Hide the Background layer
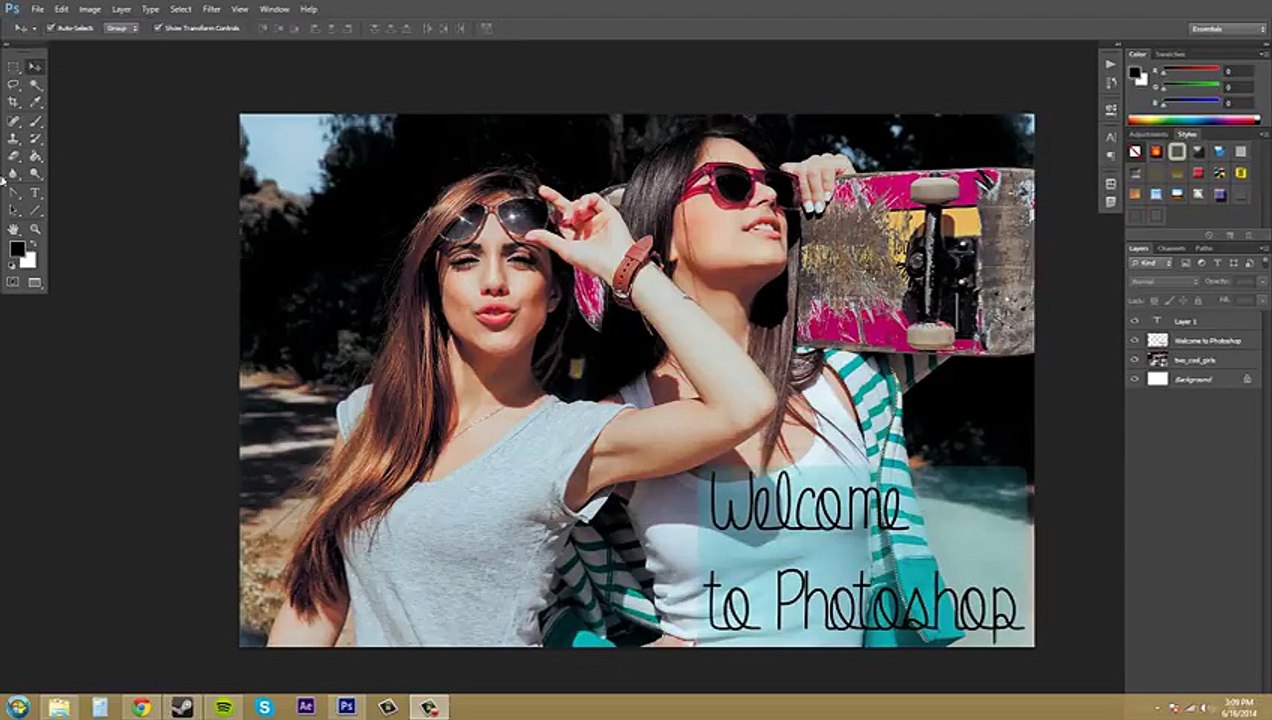1272x720 pixels. coord(1134,379)
